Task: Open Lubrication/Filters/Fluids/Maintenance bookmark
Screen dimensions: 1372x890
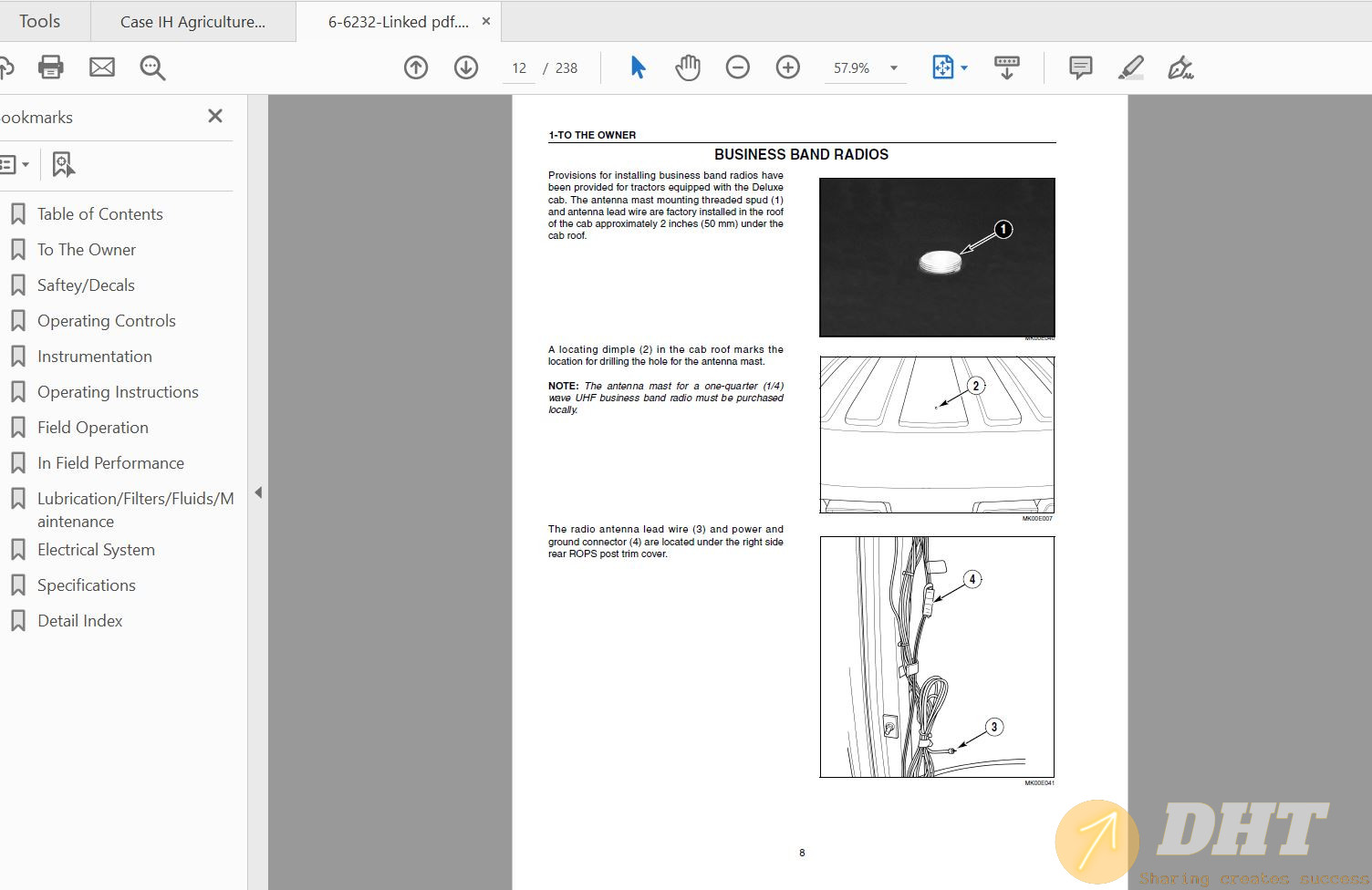Action: coord(136,510)
